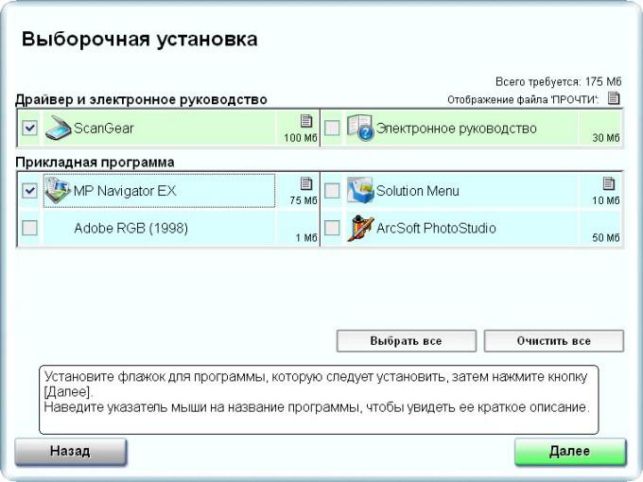Click the 'Выборочная установка' heading

139,39
